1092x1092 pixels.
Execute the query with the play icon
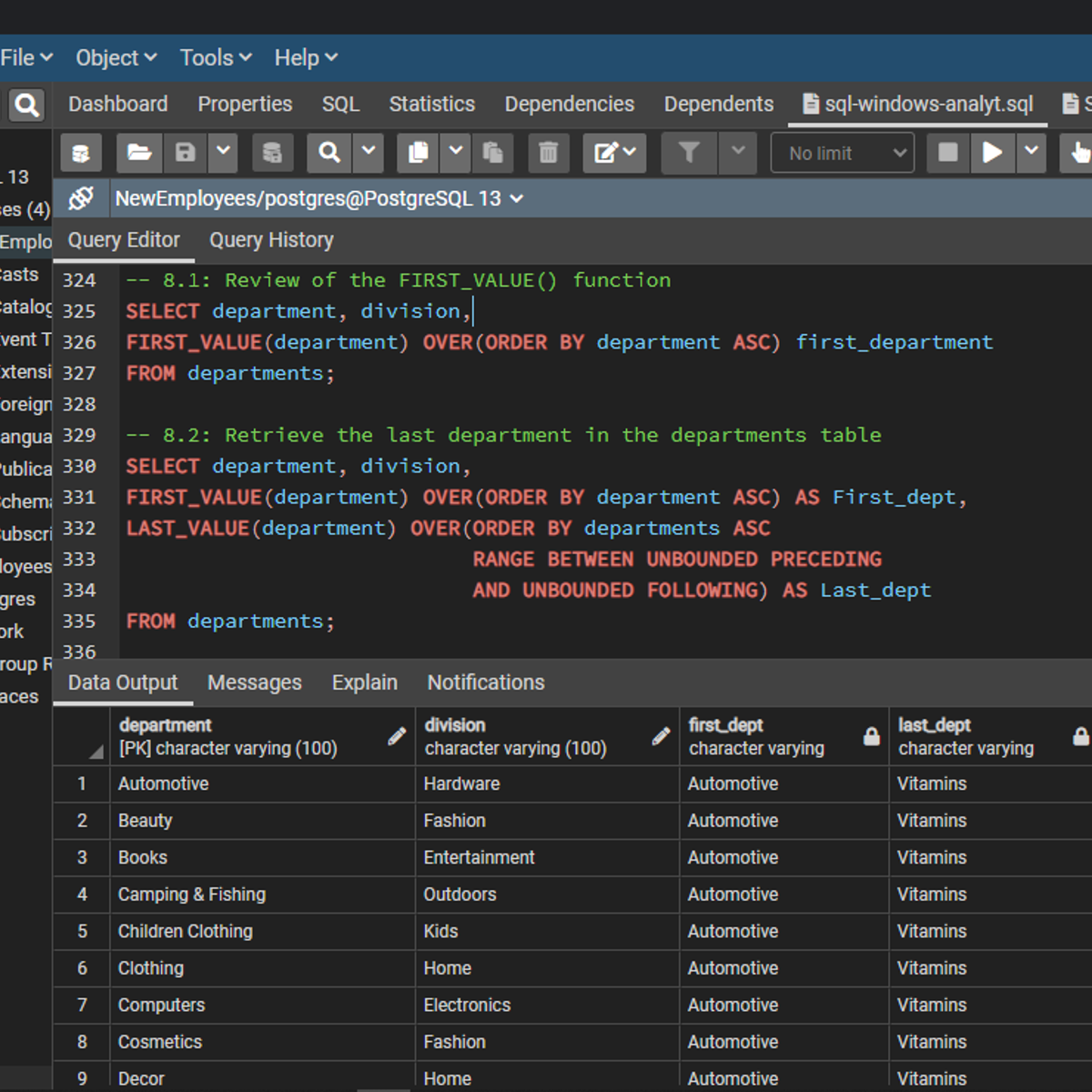coord(993,153)
